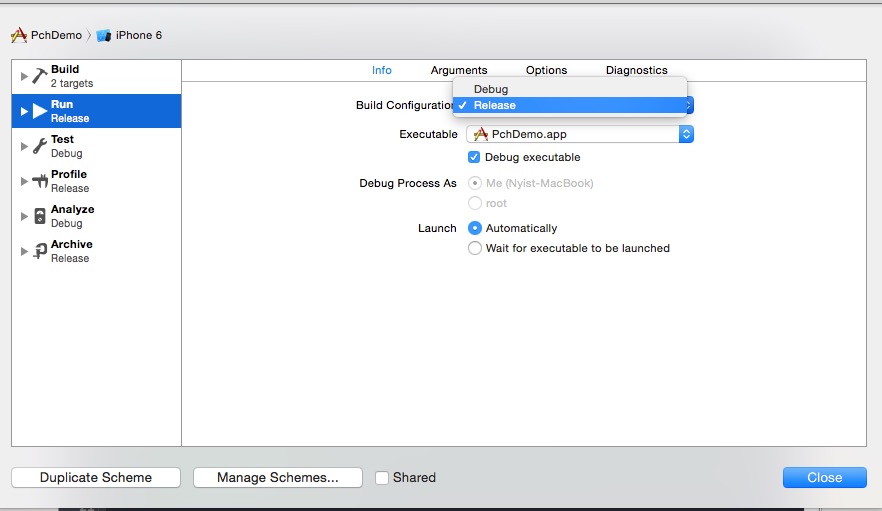Select the Archive icon in sidebar
882x511 pixels.
click(40, 251)
